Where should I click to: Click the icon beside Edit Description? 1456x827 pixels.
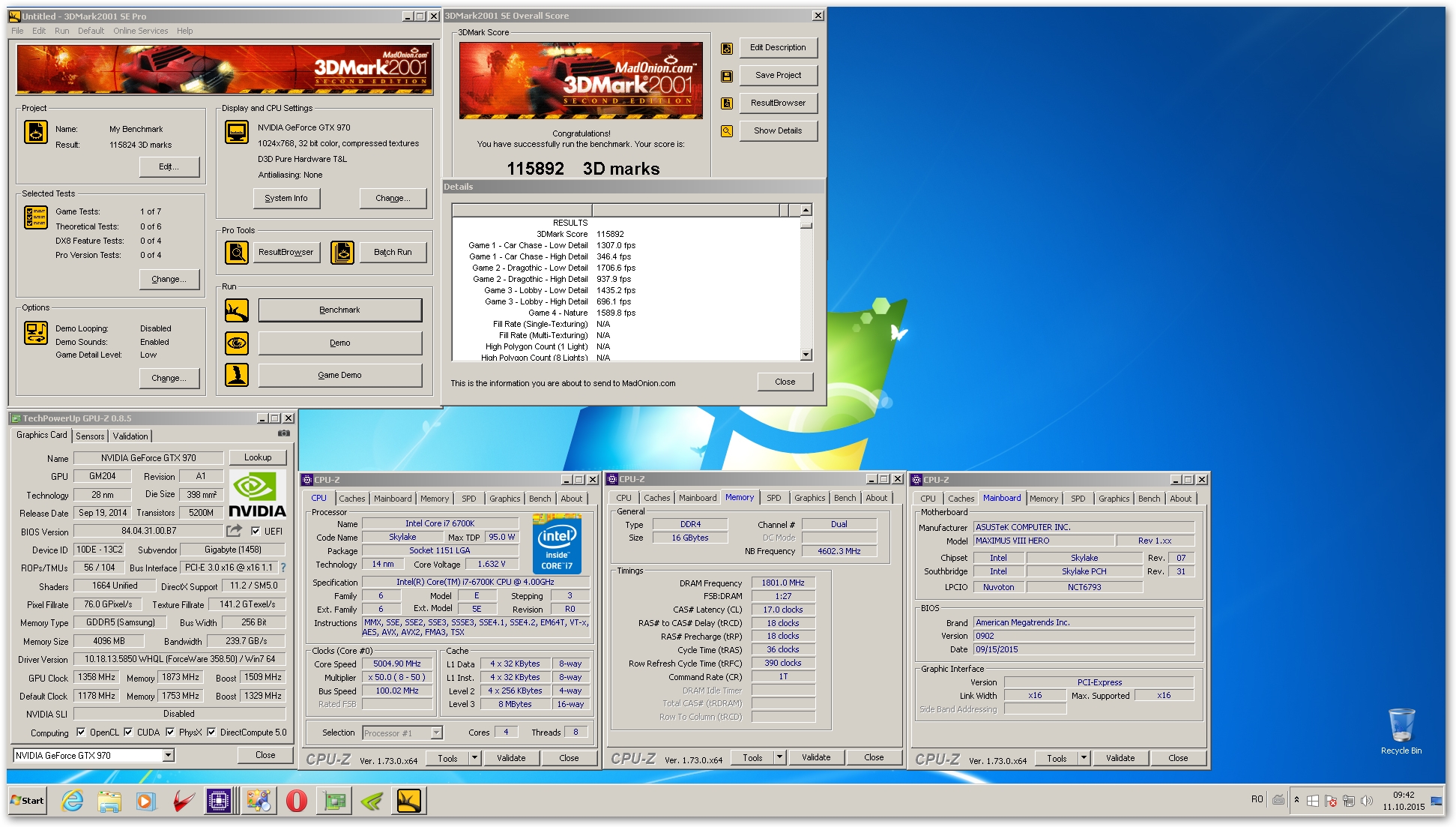[x=726, y=49]
